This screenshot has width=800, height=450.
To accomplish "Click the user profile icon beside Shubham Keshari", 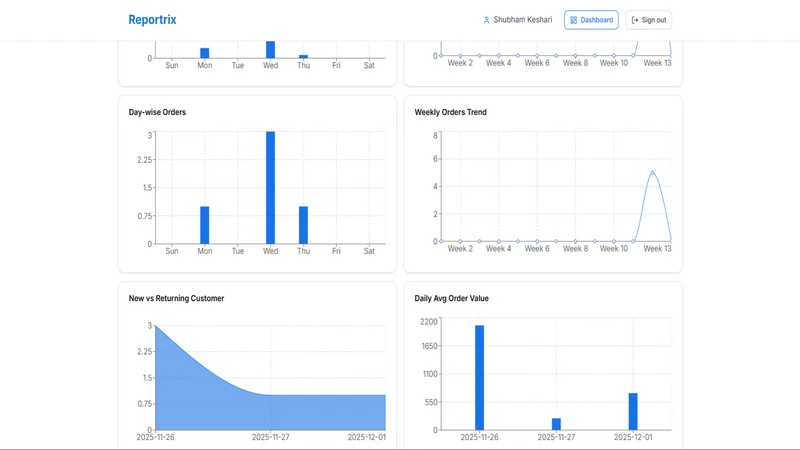I will (486, 20).
